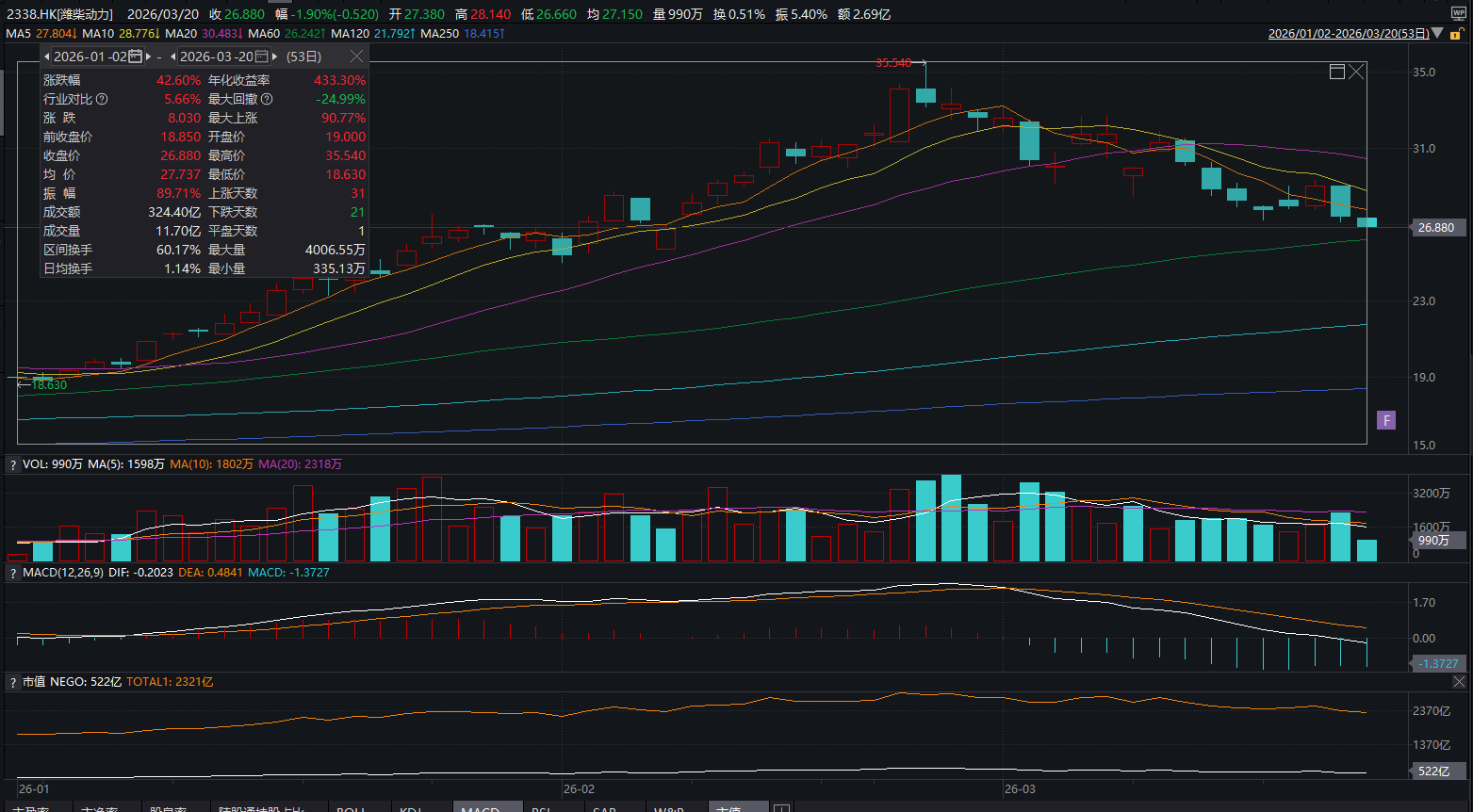This screenshot has width=1473, height=812.
Task: Open the date range dropdown triangle
Action: point(1437,33)
